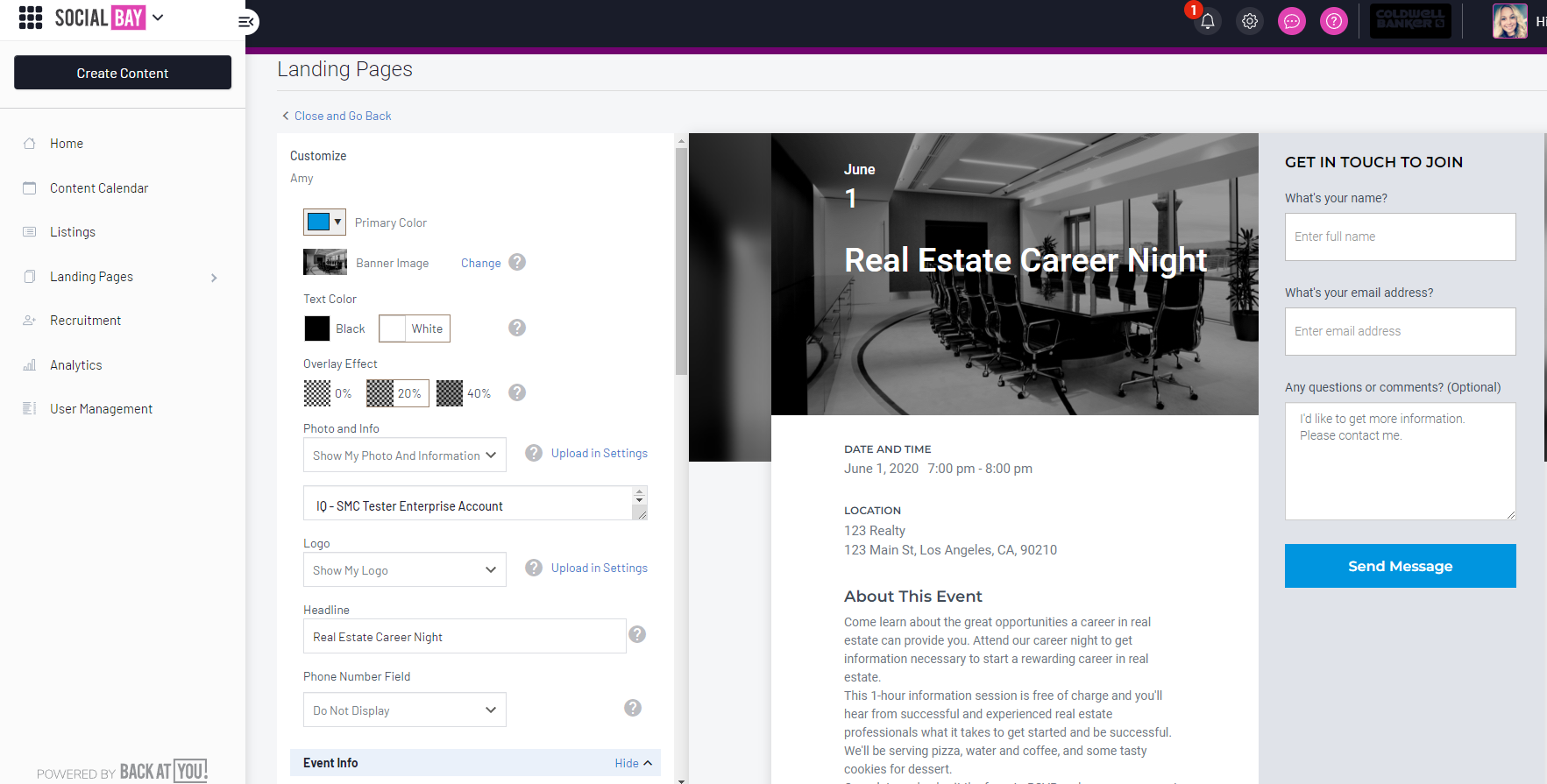Screen dimensions: 1547x784
Task: Open Content Calendar in the sidebar
Action: [x=99, y=188]
